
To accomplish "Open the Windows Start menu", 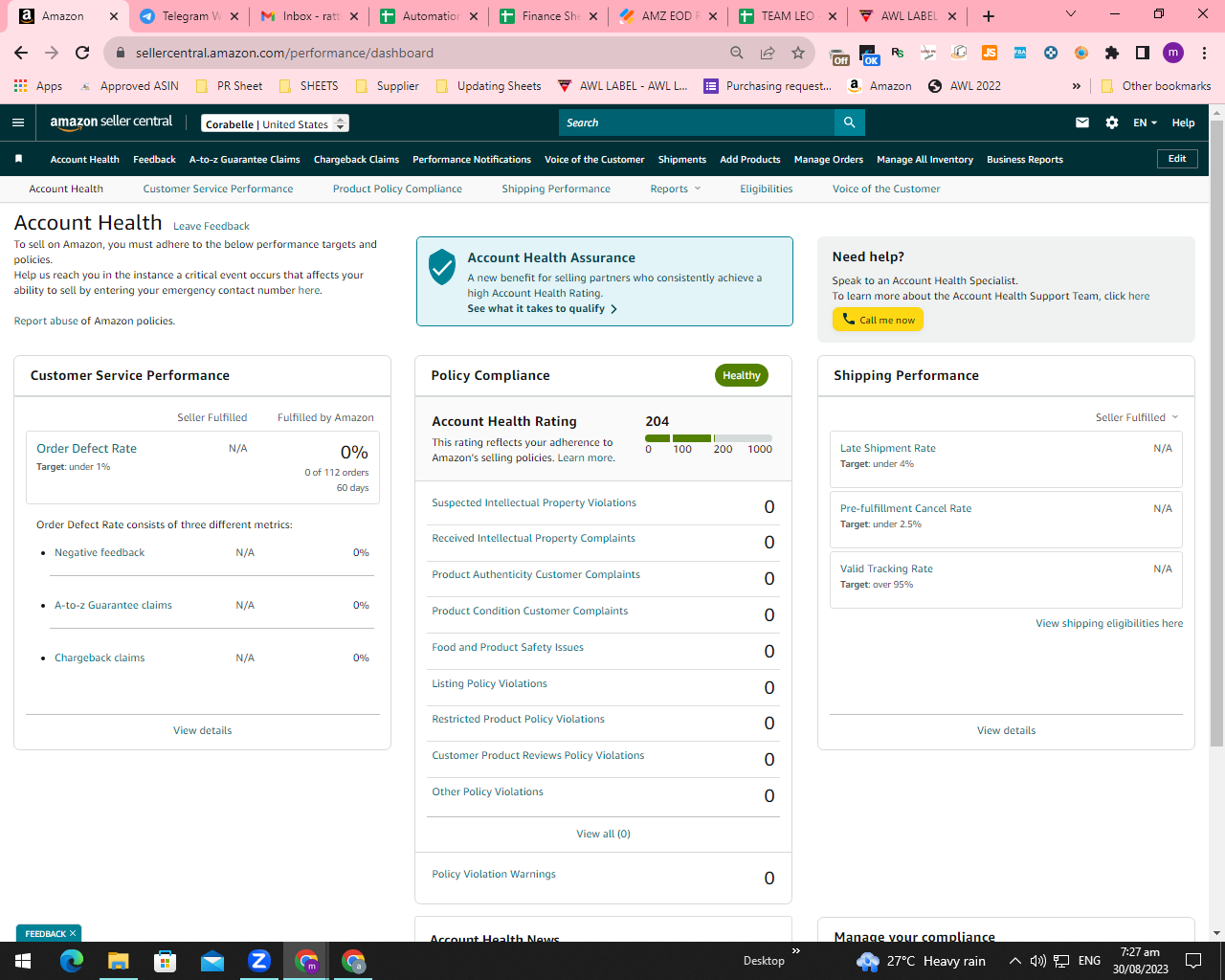I will click(22, 961).
